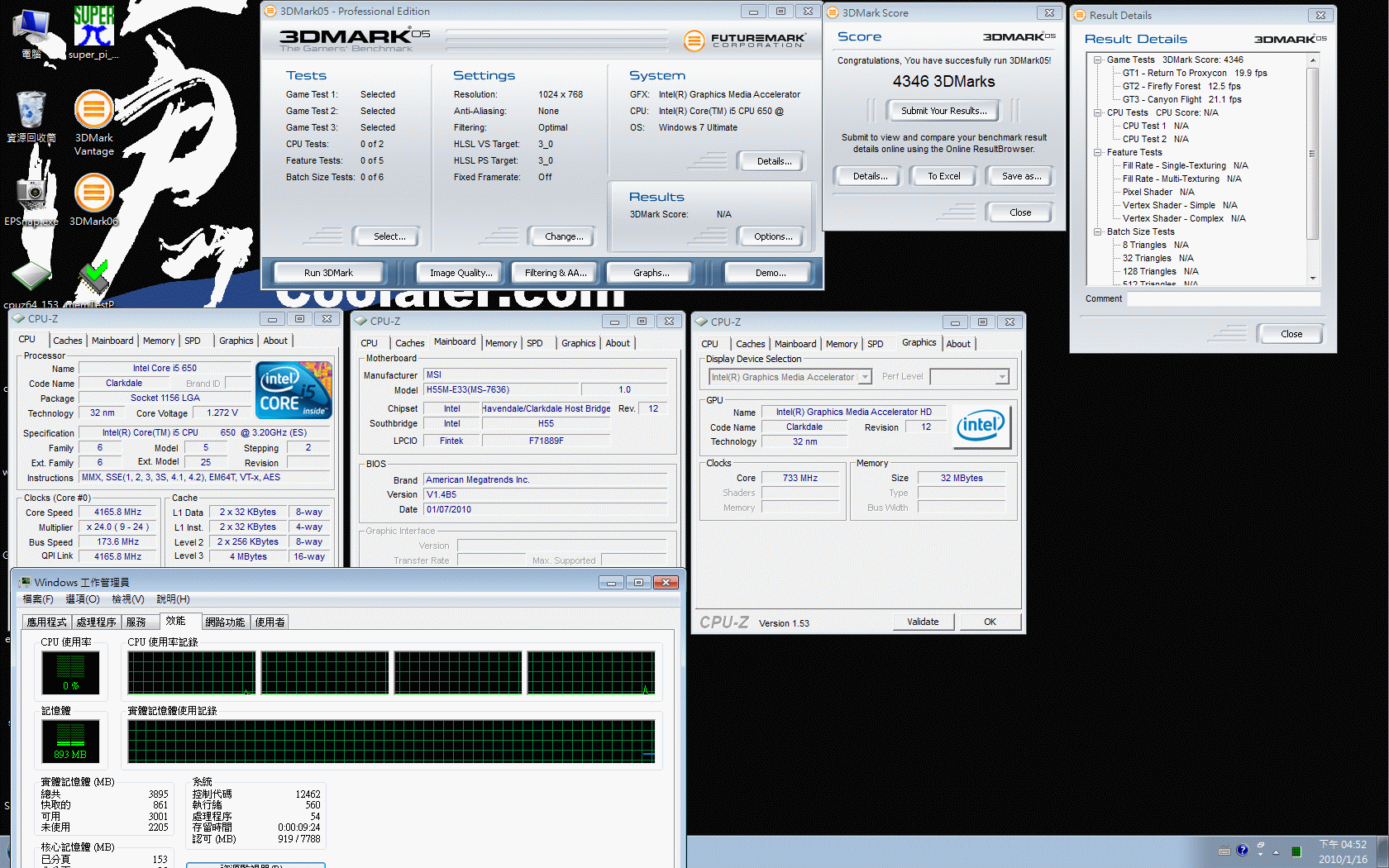Open the super_pi desktop shortcut

point(93,33)
